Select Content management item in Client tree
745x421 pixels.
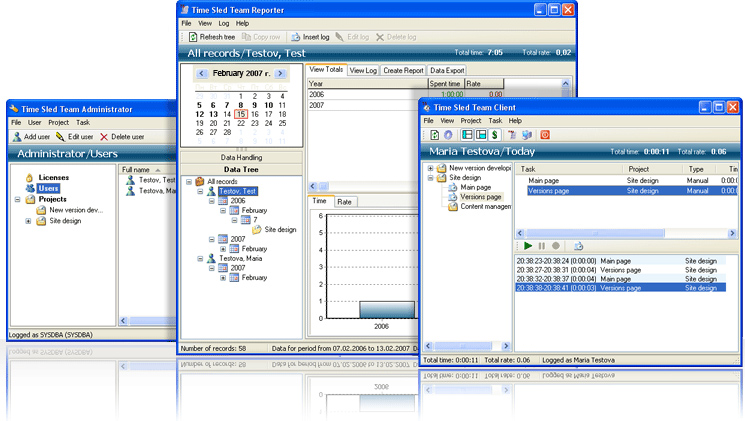coord(486,206)
